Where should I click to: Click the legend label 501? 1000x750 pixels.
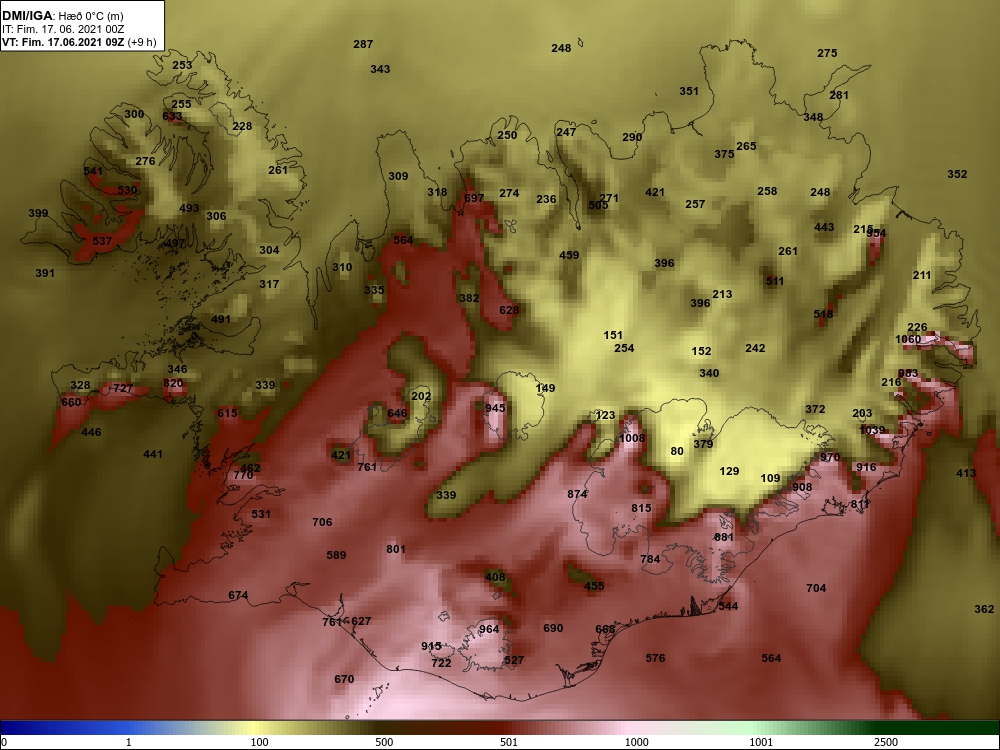(509, 742)
